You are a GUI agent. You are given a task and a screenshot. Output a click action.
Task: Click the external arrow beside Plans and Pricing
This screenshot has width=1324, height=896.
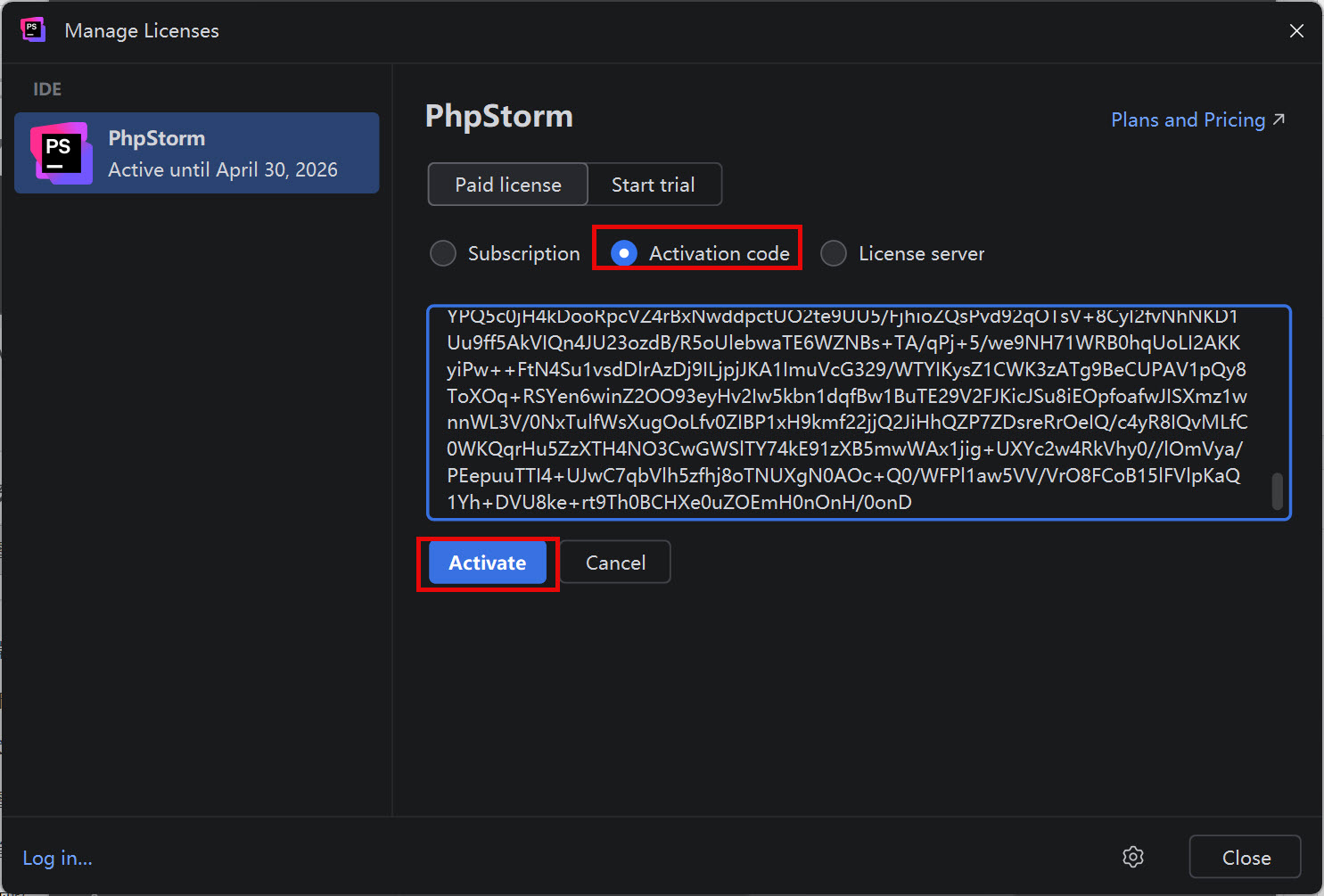coord(1279,119)
